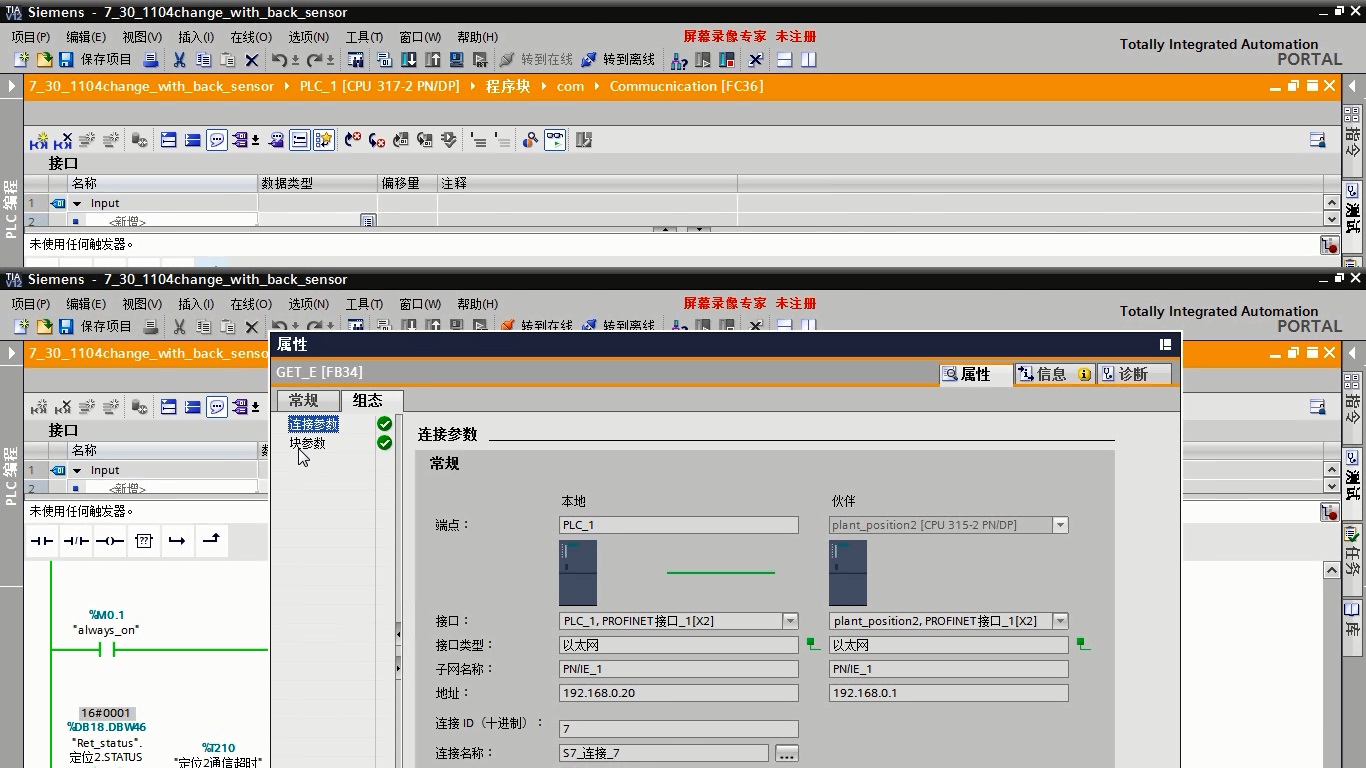Click the 连接 ID field containing 7
The image size is (1366, 768).
[679, 729]
